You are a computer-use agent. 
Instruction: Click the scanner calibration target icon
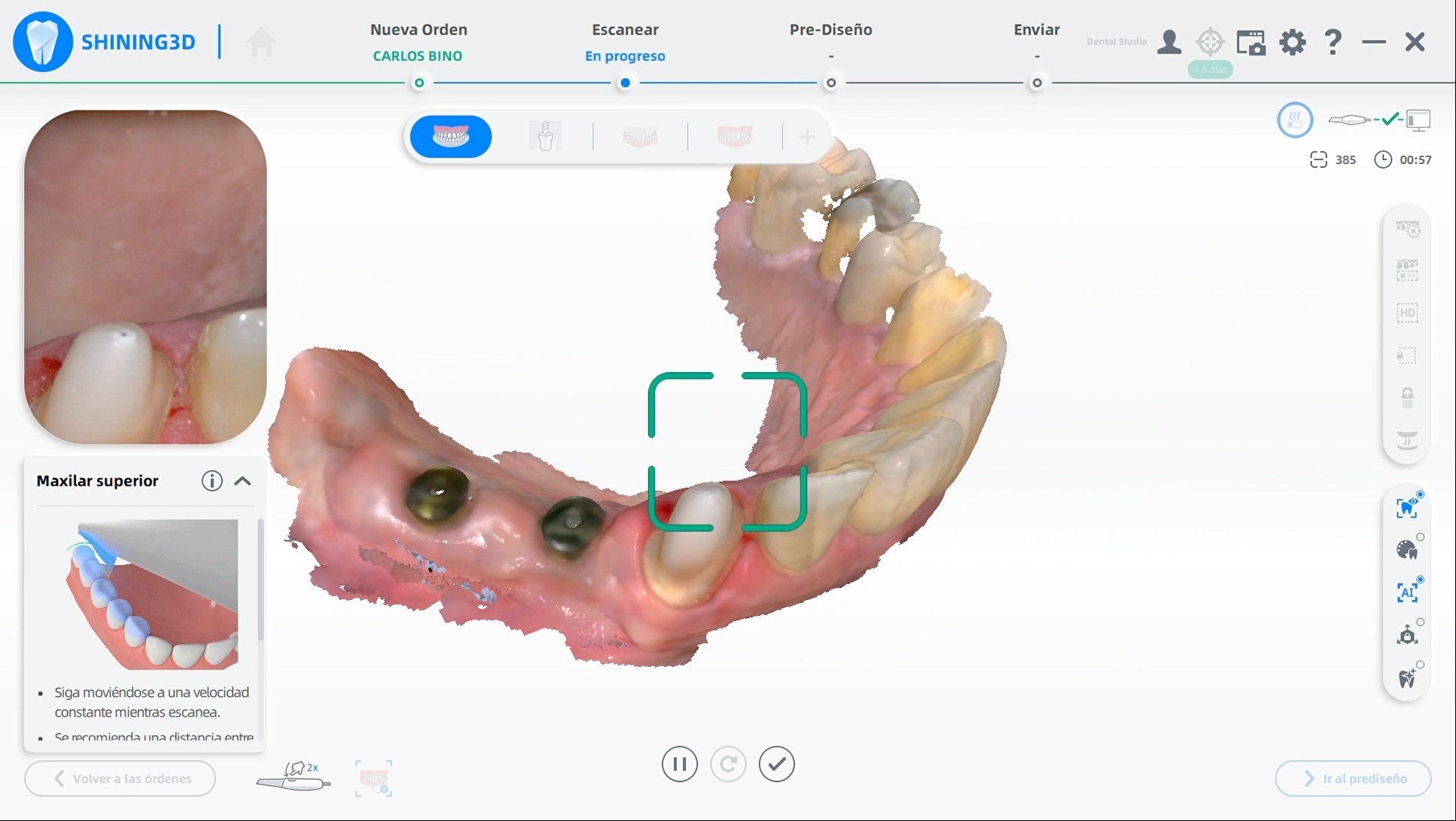pyautogui.click(x=1209, y=42)
